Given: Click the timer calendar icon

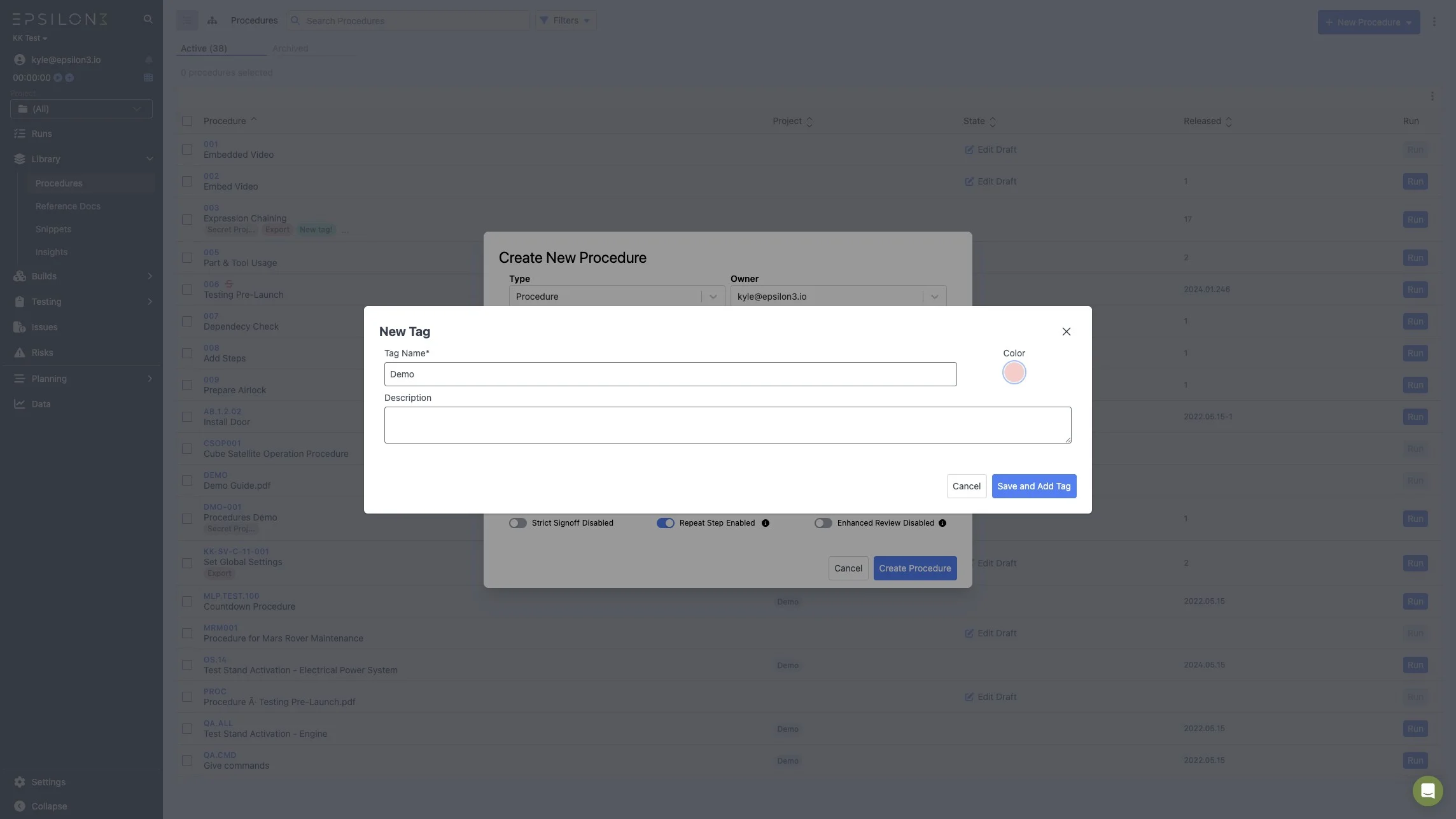Looking at the screenshot, I should (148, 78).
